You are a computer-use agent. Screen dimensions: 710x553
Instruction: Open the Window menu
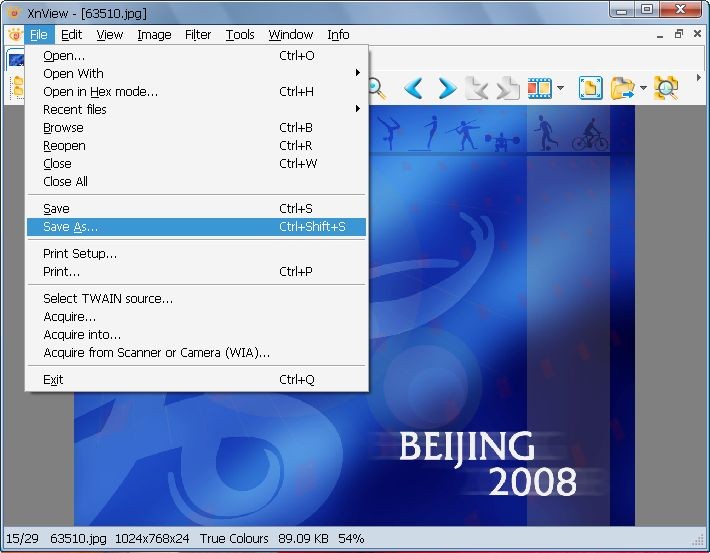coord(291,35)
